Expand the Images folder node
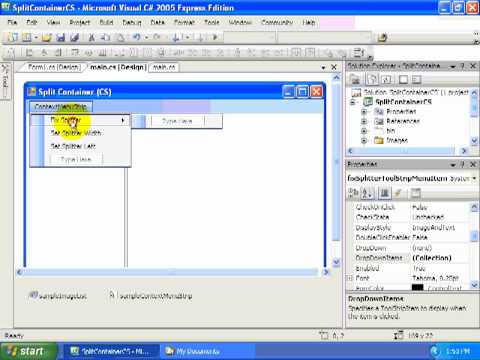The image size is (480, 360). coord(364,140)
